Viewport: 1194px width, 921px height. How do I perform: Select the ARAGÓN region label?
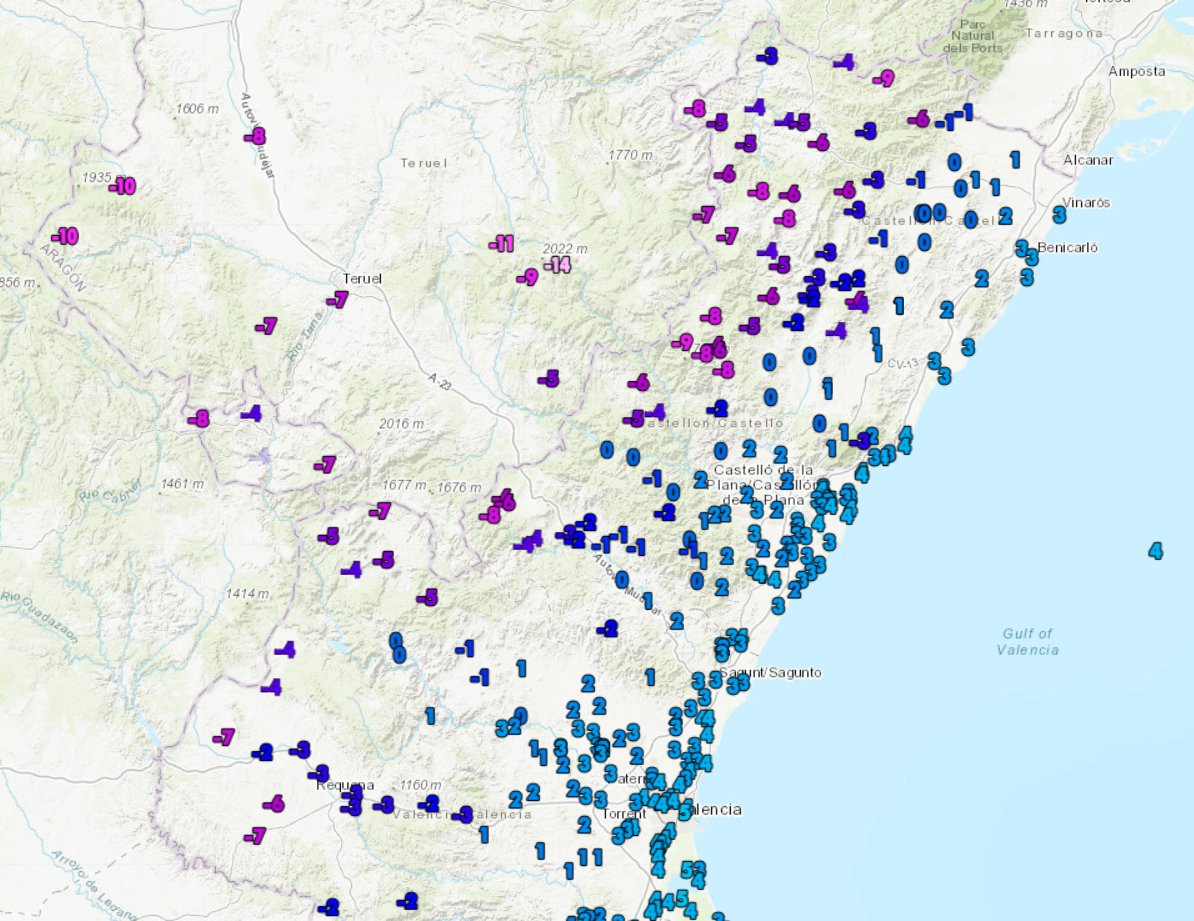63,268
